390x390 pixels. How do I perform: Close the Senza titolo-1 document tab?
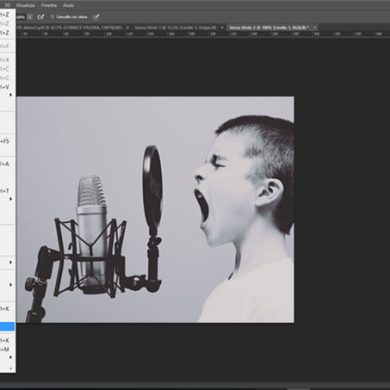point(222,28)
